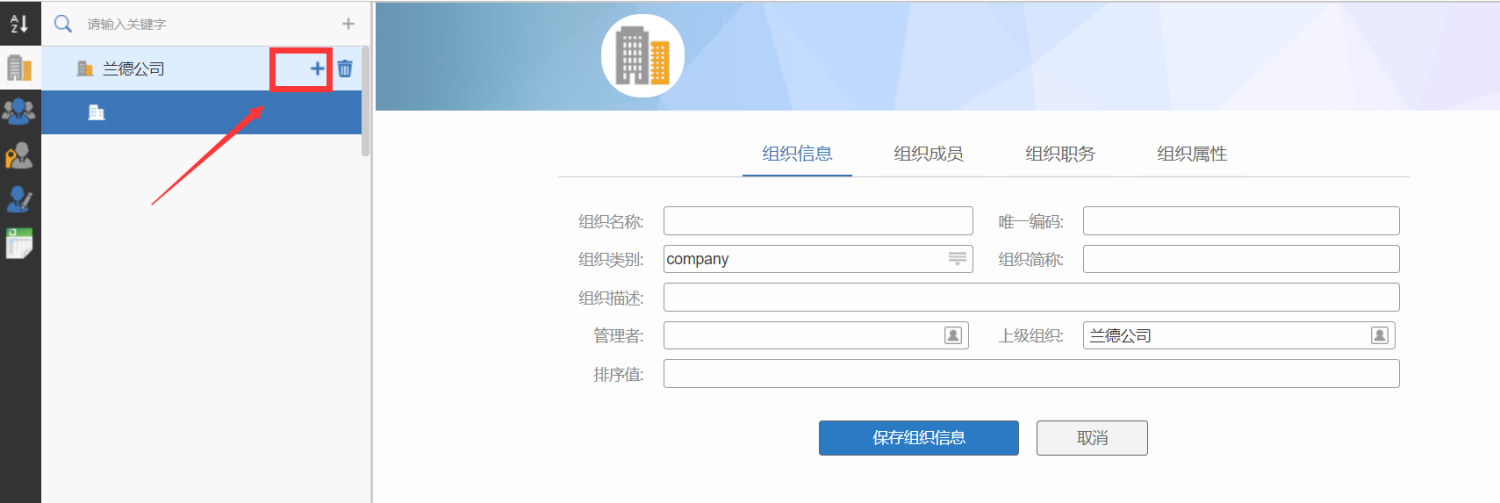Open the key-and-person roles icon in the sidebar
Screen dimensions: 1500x503
point(19,155)
